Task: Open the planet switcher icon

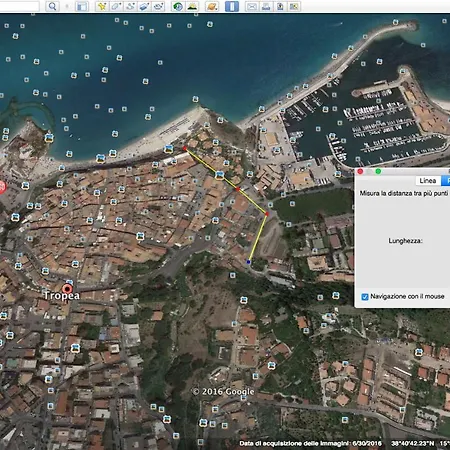Action: [x=212, y=6]
